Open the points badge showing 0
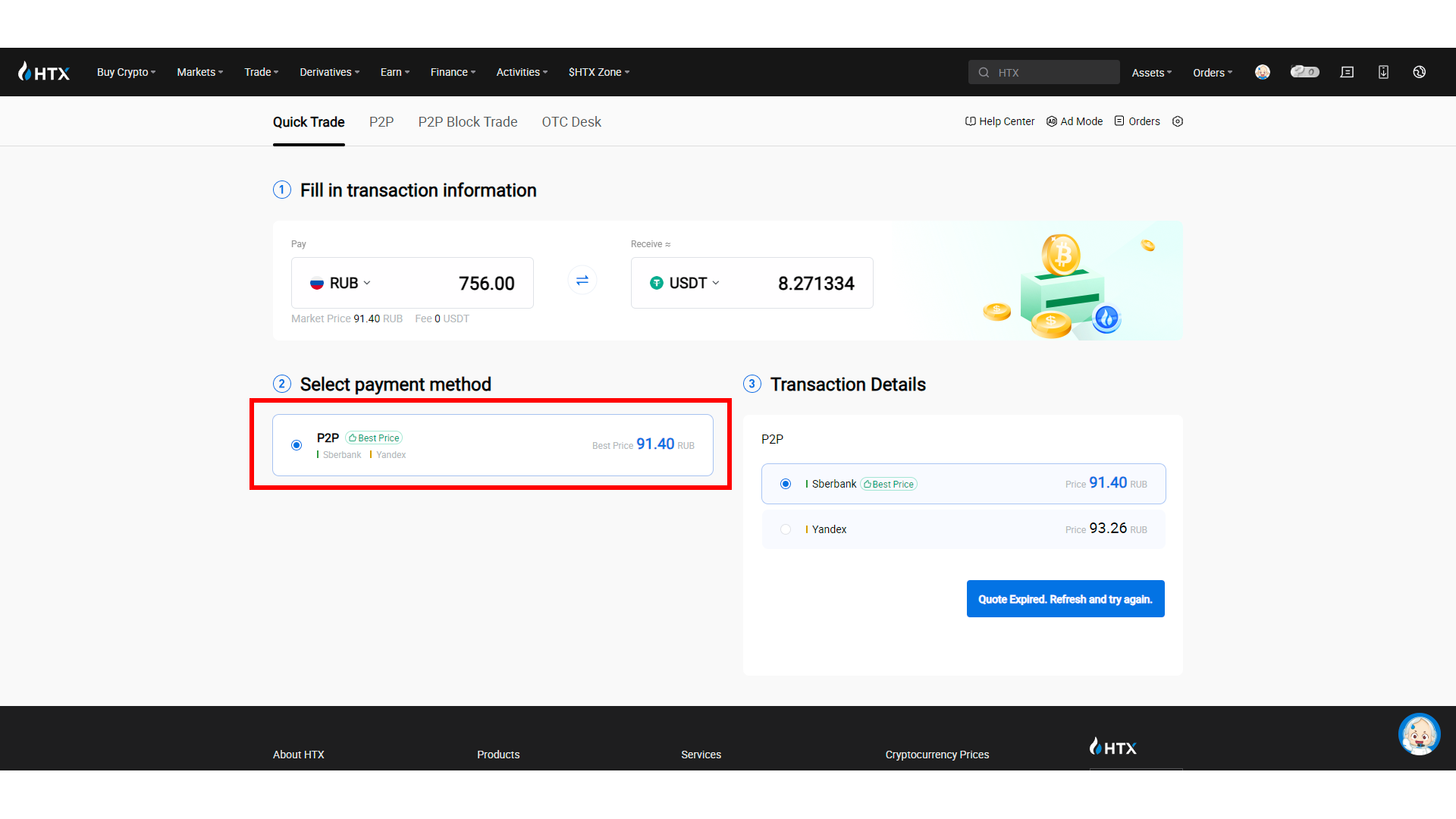 click(1305, 71)
